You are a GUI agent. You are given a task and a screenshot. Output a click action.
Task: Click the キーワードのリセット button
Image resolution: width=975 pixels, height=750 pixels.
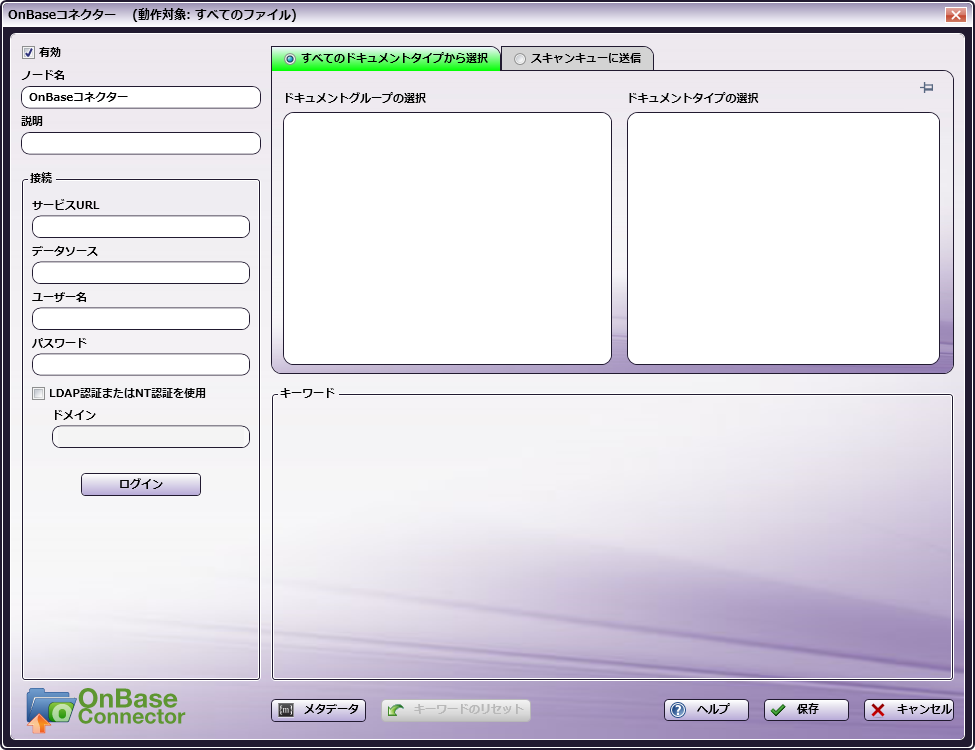456,710
